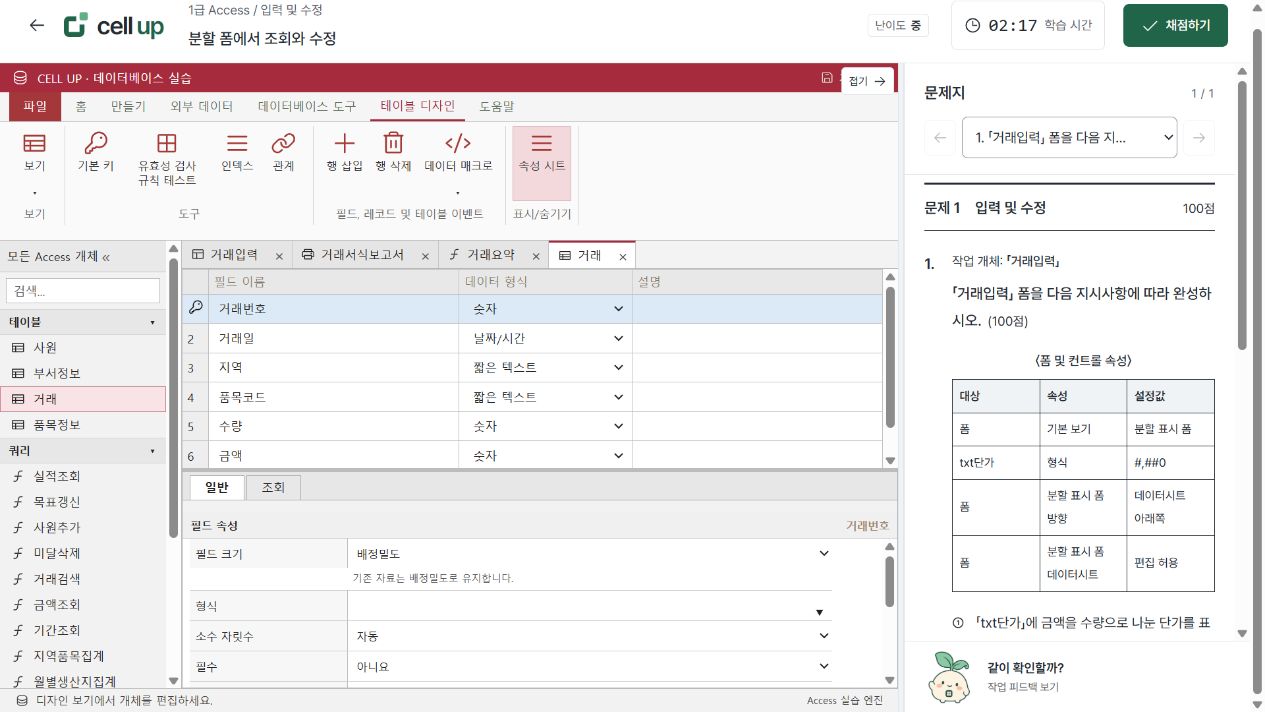The width and height of the screenshot is (1265, 712).
Task: Close the 거래입력 document tab
Action: coord(279,256)
